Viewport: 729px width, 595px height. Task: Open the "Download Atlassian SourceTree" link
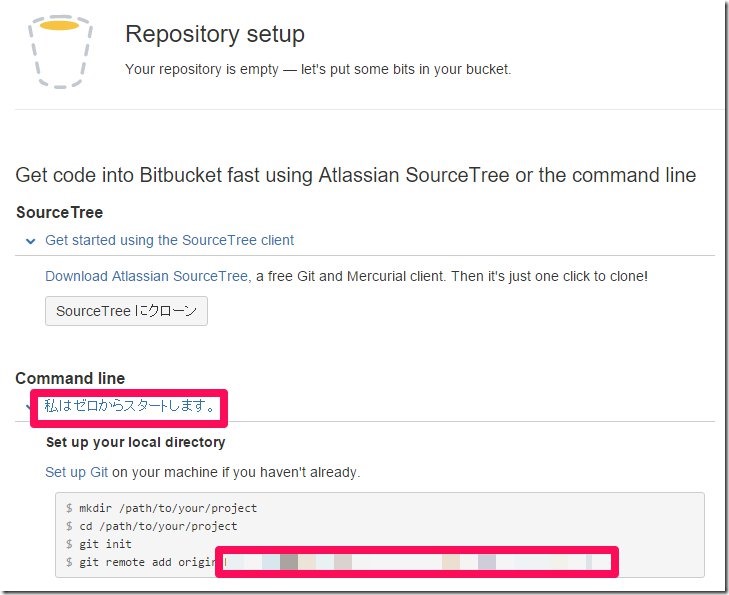[x=146, y=276]
